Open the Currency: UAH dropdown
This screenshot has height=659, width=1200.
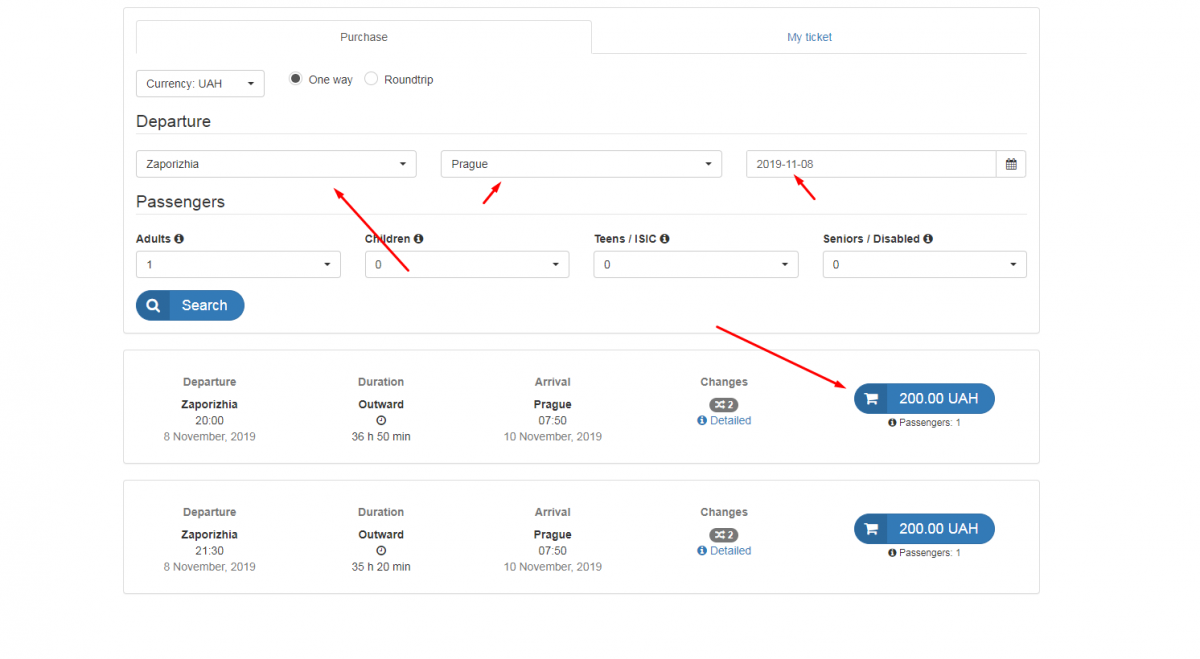[200, 84]
